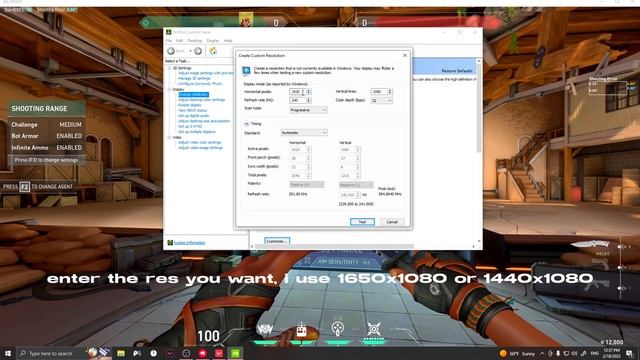Open the Standard Automatic dropdown
Image resolution: width=640 pixels, height=360 pixels.
click(304, 133)
